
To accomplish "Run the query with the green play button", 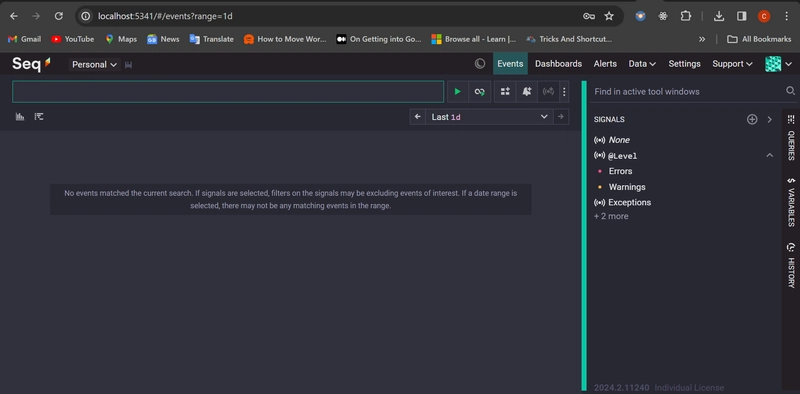I will coord(458,92).
